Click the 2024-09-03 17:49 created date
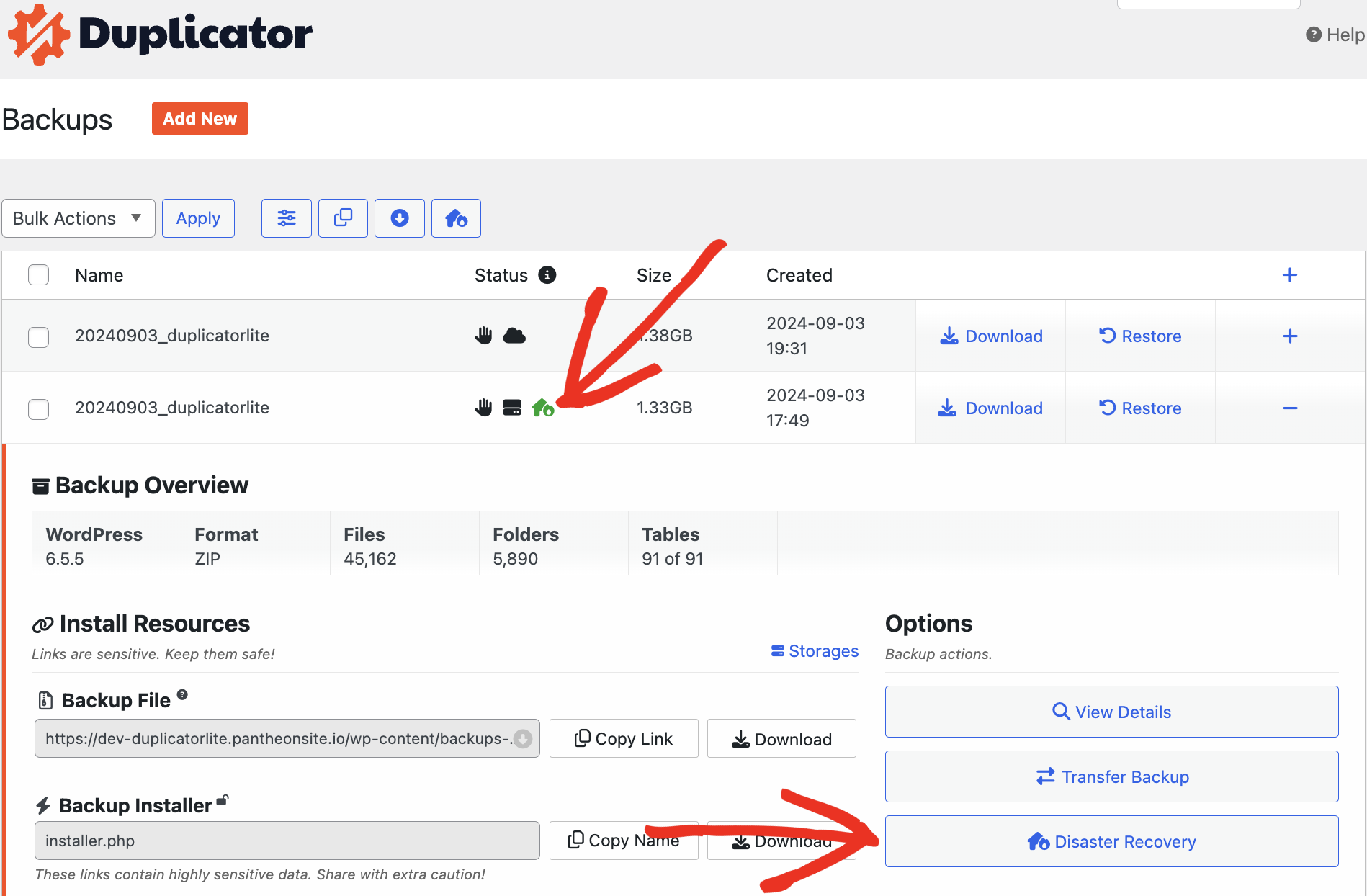This screenshot has width=1367, height=896. pos(815,408)
